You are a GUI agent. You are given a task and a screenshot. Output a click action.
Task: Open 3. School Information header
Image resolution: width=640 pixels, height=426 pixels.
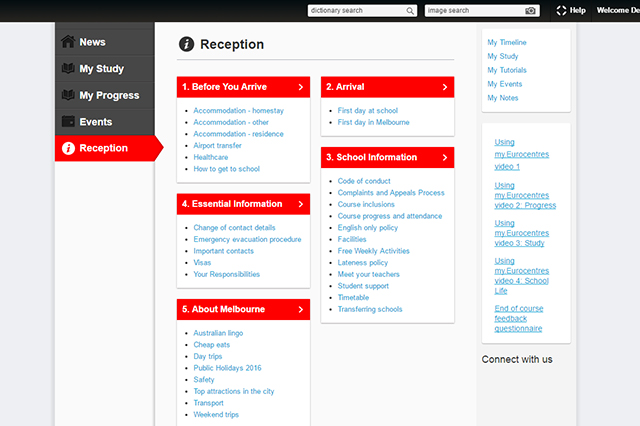[x=387, y=158]
